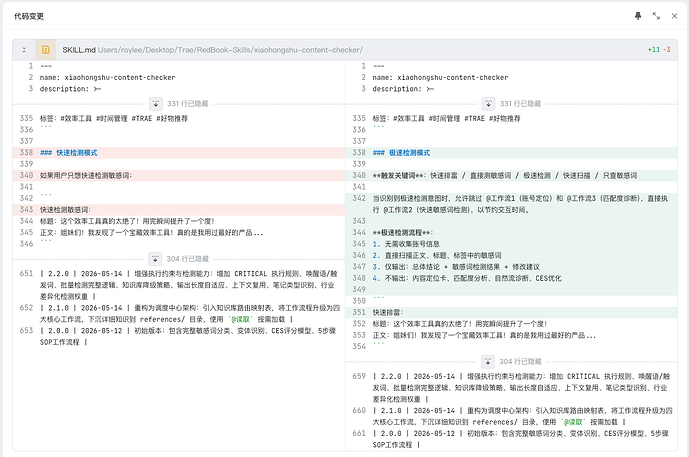
Task: Click the '代码变更' panel title
Action: pyautogui.click(x=29, y=16)
